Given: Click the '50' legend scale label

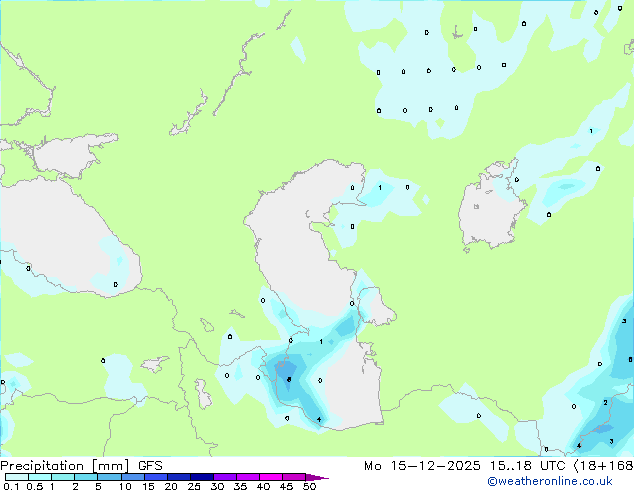Looking at the screenshot, I should tap(309, 486).
